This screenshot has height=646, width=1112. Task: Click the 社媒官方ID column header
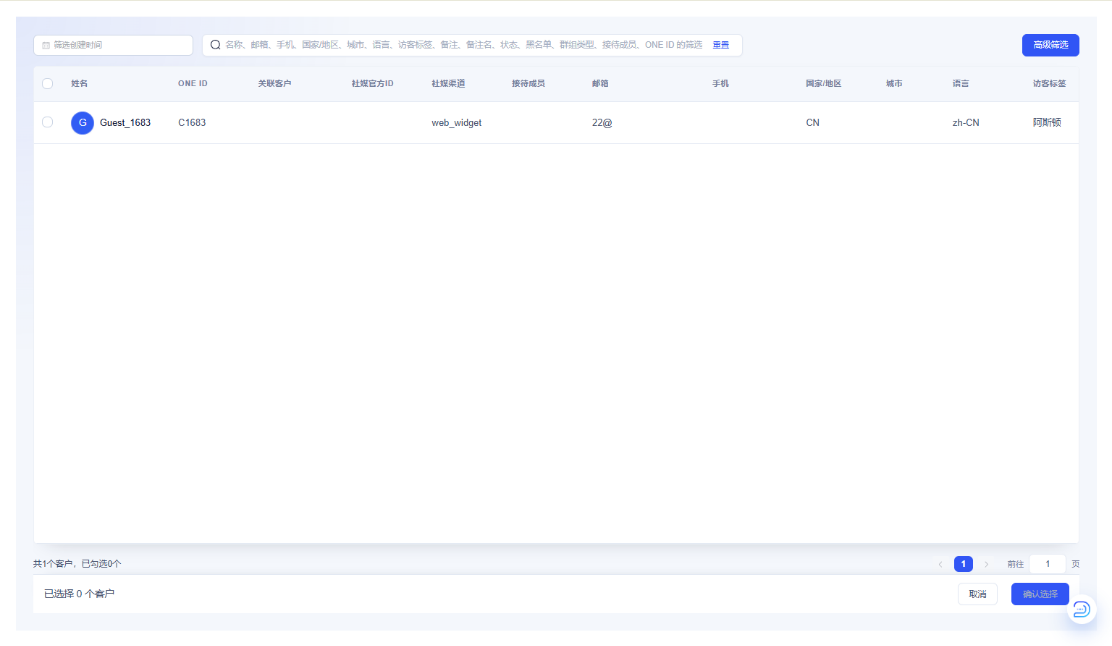click(x=372, y=84)
